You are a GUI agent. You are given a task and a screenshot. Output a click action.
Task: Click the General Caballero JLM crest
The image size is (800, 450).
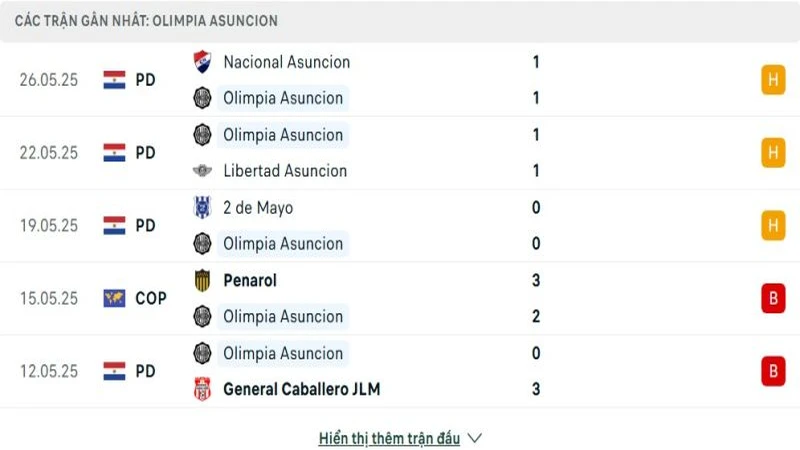(202, 389)
